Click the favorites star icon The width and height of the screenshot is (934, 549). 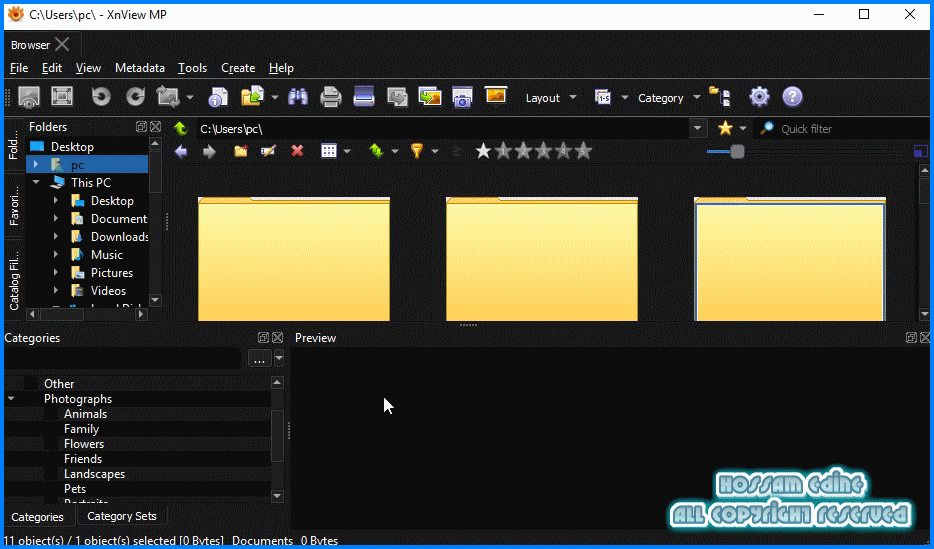coord(725,127)
